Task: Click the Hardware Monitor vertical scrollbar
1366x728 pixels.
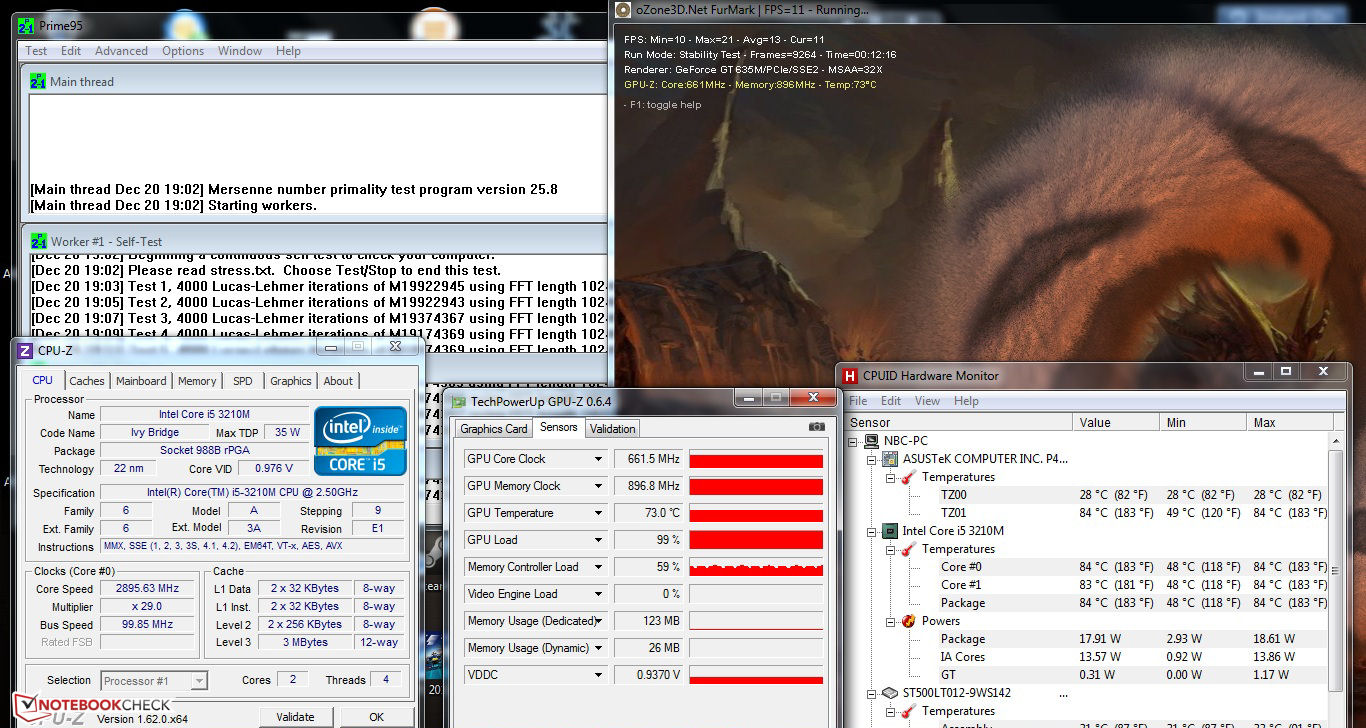Action: point(1337,571)
